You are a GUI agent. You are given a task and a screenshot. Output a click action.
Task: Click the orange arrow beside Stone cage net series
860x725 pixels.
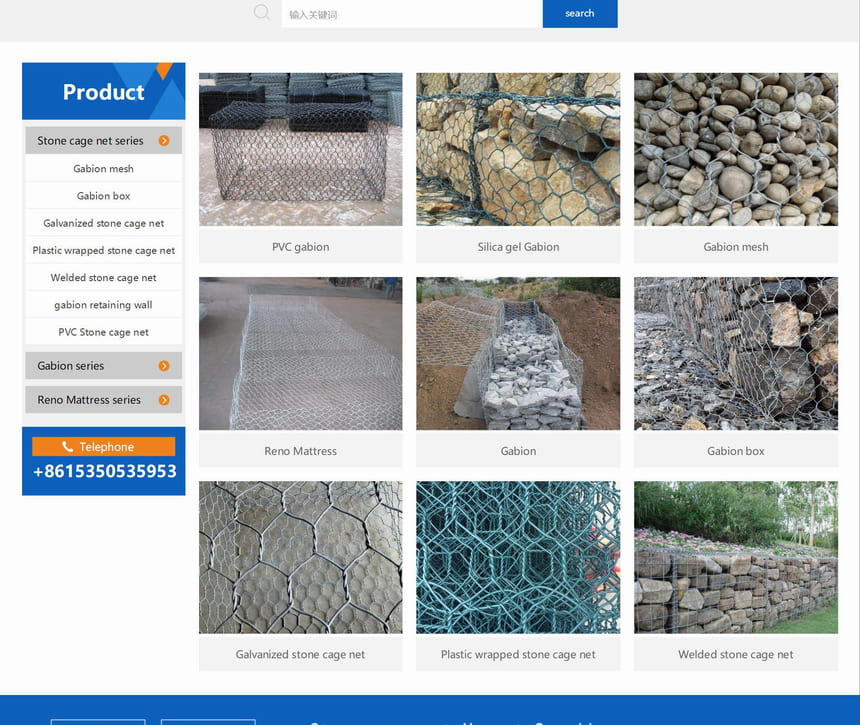coord(164,141)
